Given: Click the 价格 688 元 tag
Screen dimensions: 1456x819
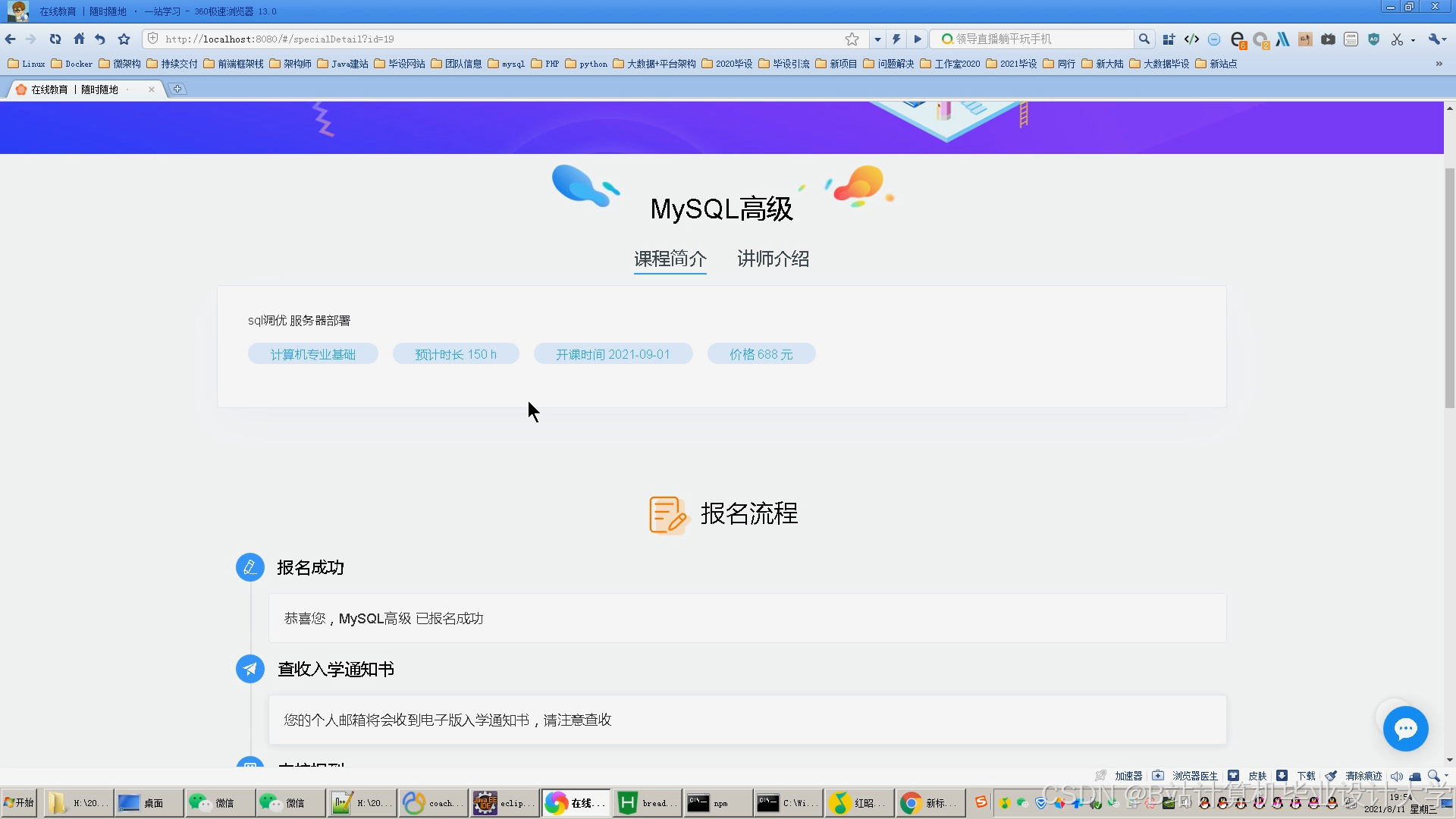Looking at the screenshot, I should [761, 354].
